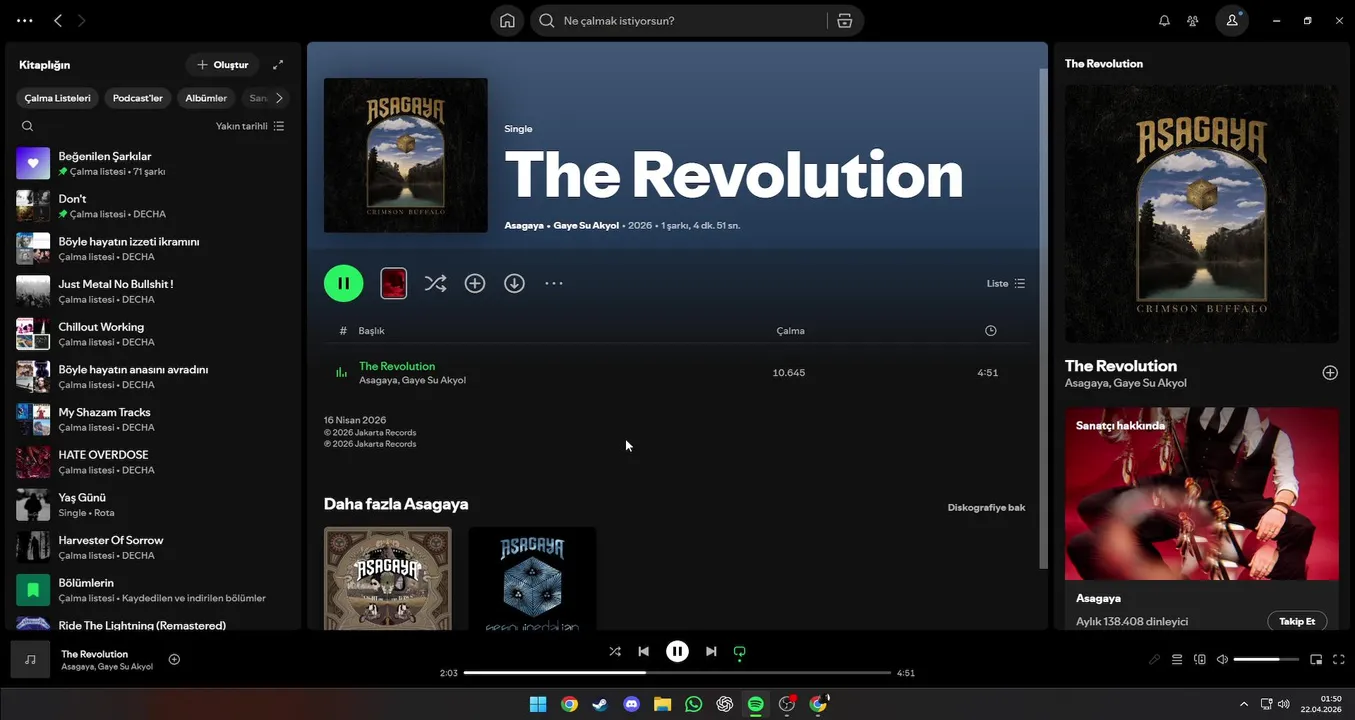The height and width of the screenshot is (720, 1355).
Task: Open the 'Yakın tarihli' sort dropdown
Action: point(250,126)
